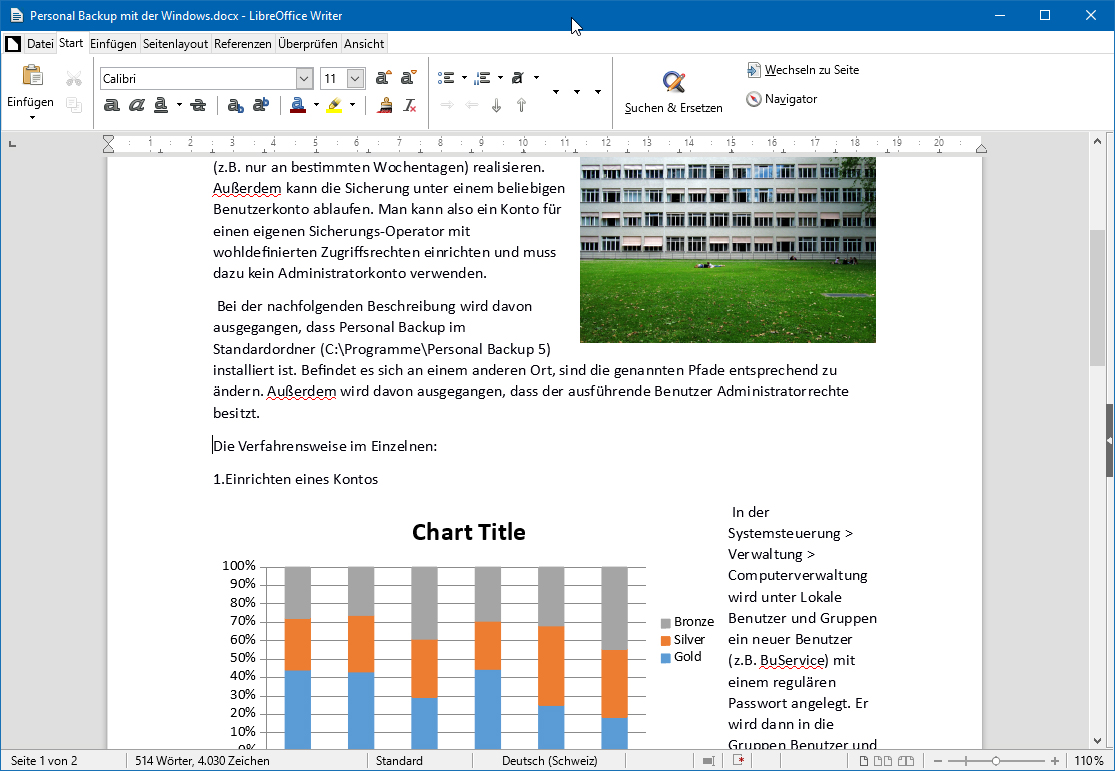Click inside the font size field

[x=334, y=78]
